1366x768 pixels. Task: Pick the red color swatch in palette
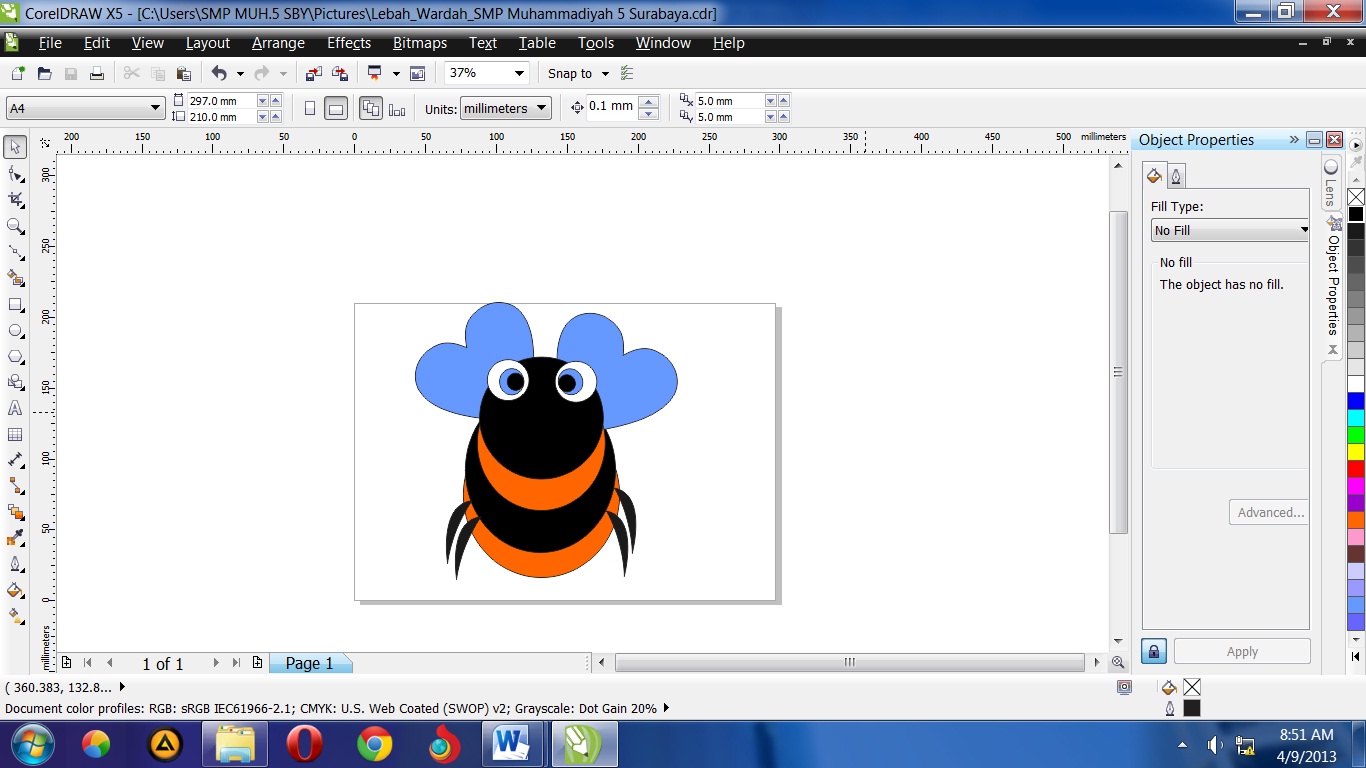pyautogui.click(x=1356, y=468)
